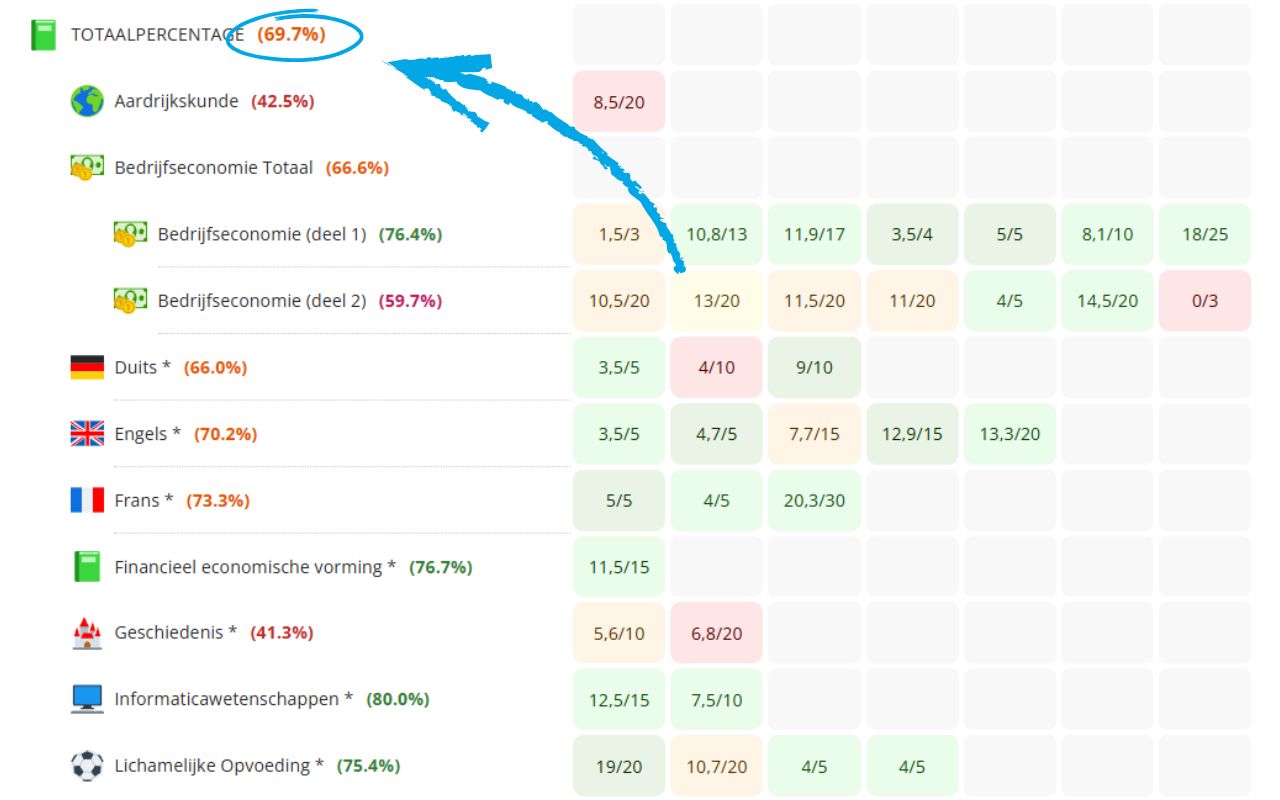Open the 19/20 grade for Lichamelijke Opvoeding

619,765
